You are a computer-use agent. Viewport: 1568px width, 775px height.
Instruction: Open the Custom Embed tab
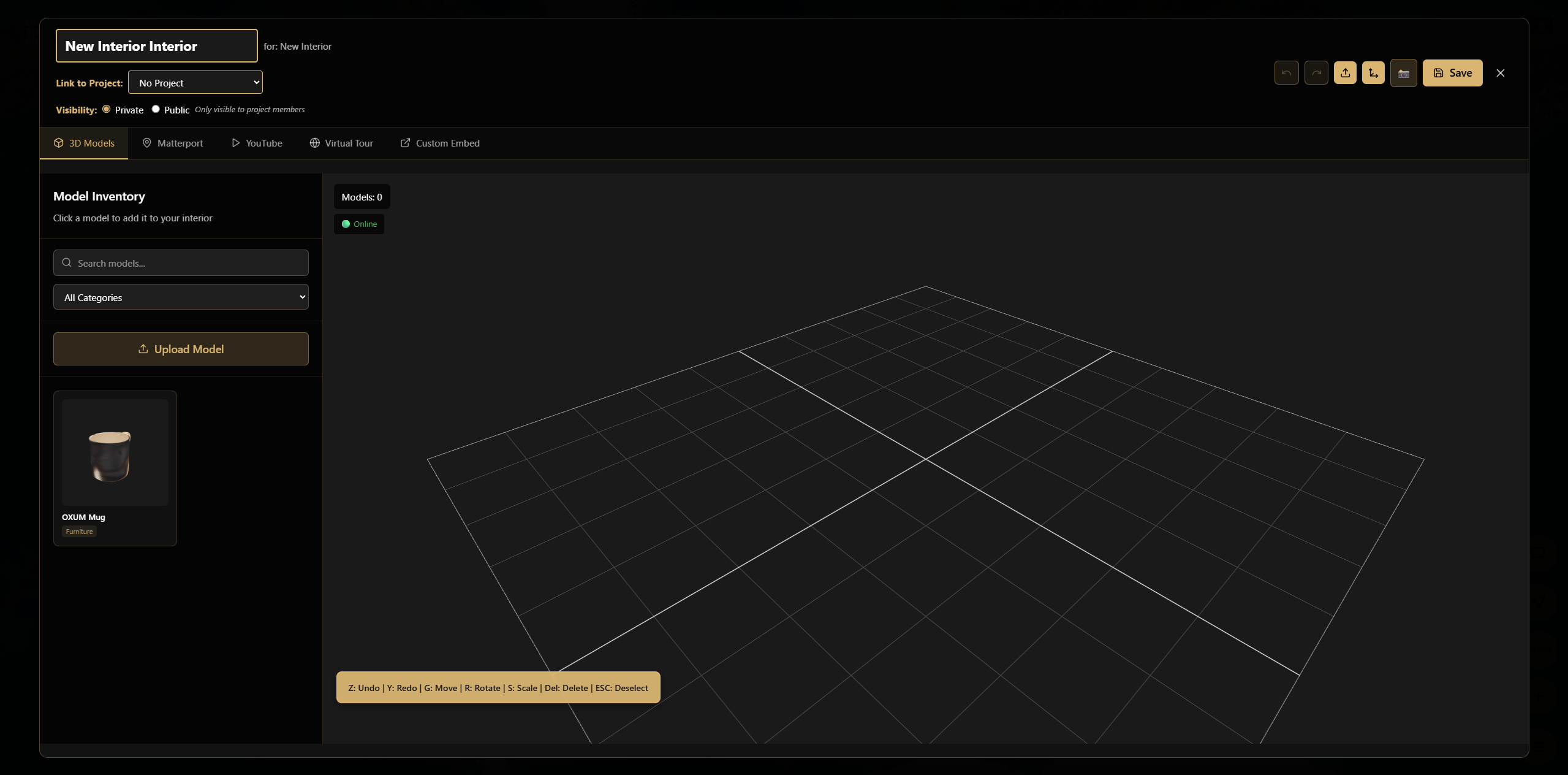click(x=440, y=143)
